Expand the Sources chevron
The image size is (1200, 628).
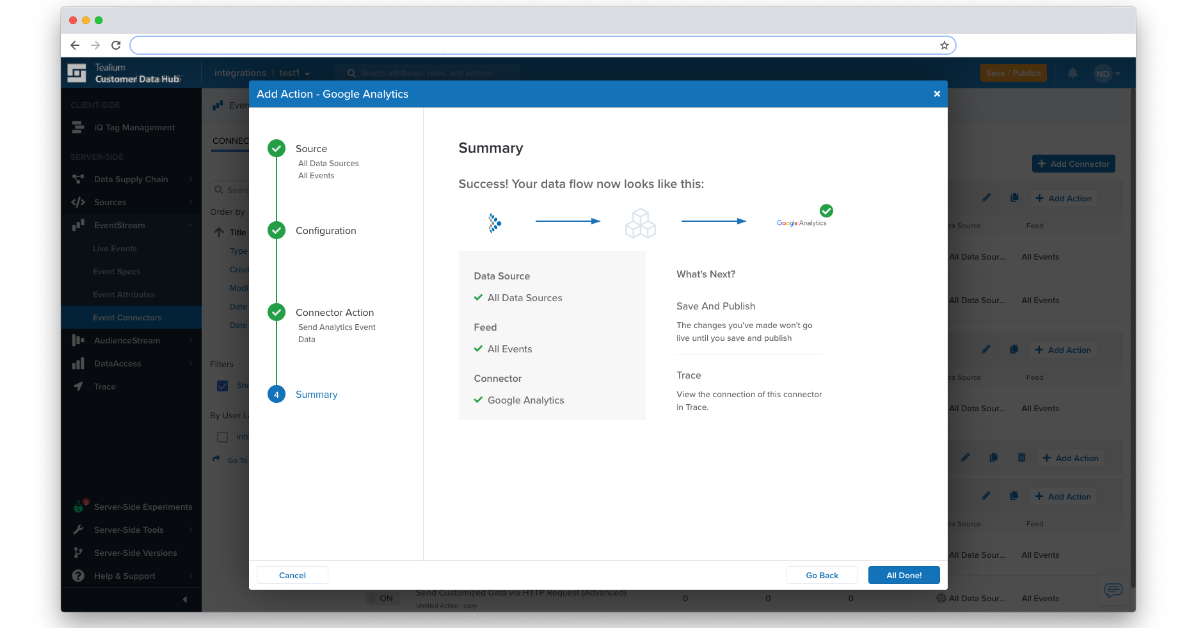pos(190,202)
